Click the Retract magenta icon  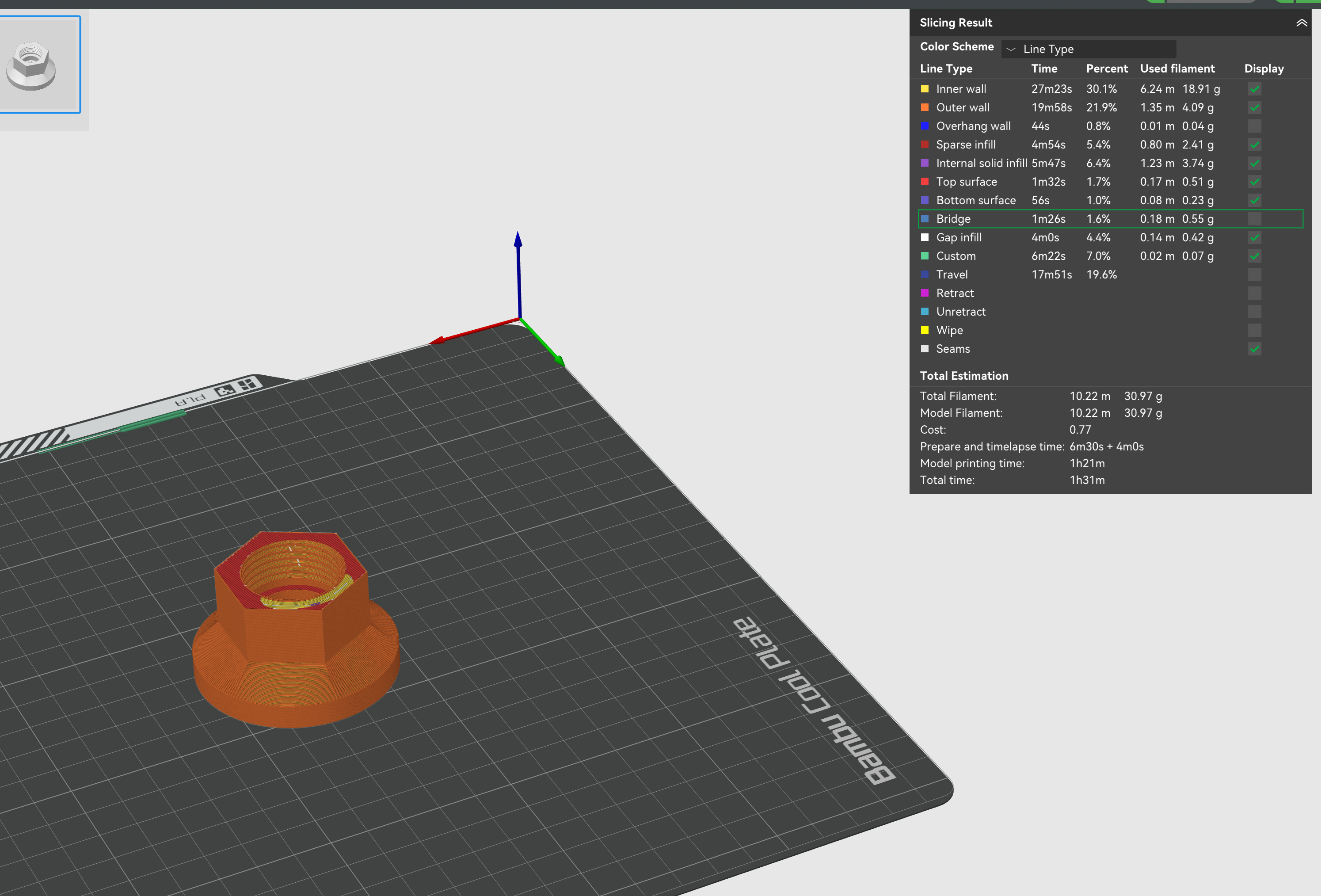point(925,293)
